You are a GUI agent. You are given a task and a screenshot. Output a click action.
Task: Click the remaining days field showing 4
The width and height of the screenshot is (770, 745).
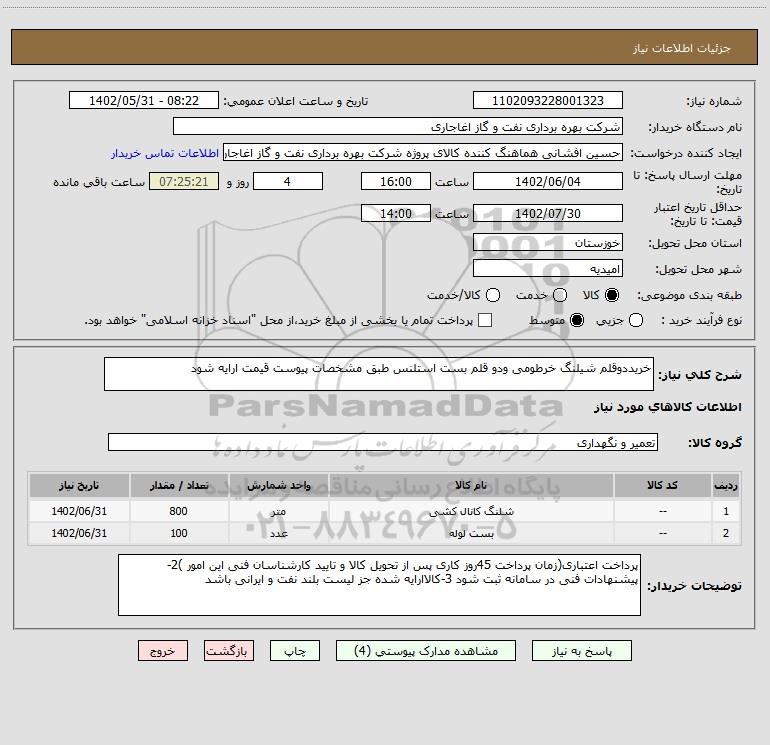(x=288, y=181)
